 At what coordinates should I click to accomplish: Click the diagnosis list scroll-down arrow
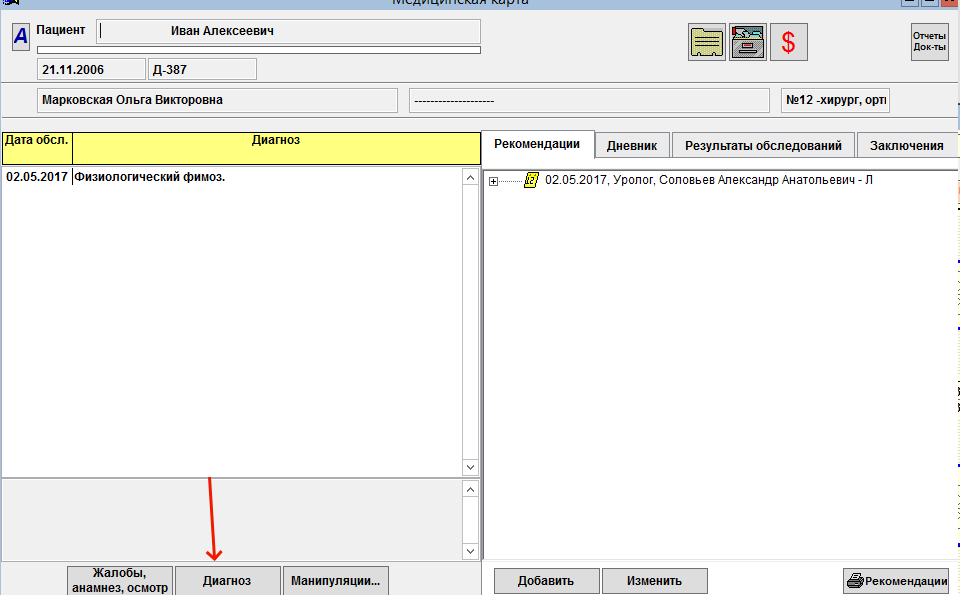pyautogui.click(x=471, y=467)
